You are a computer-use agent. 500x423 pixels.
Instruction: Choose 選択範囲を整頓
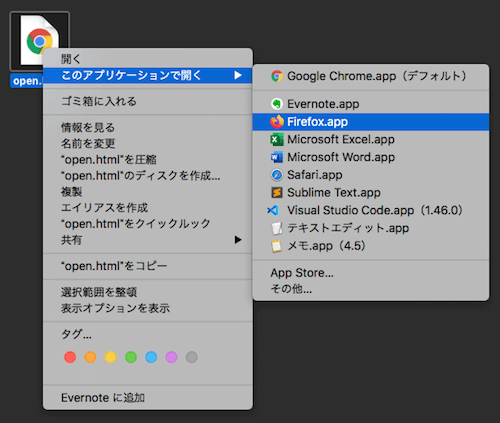148,292
